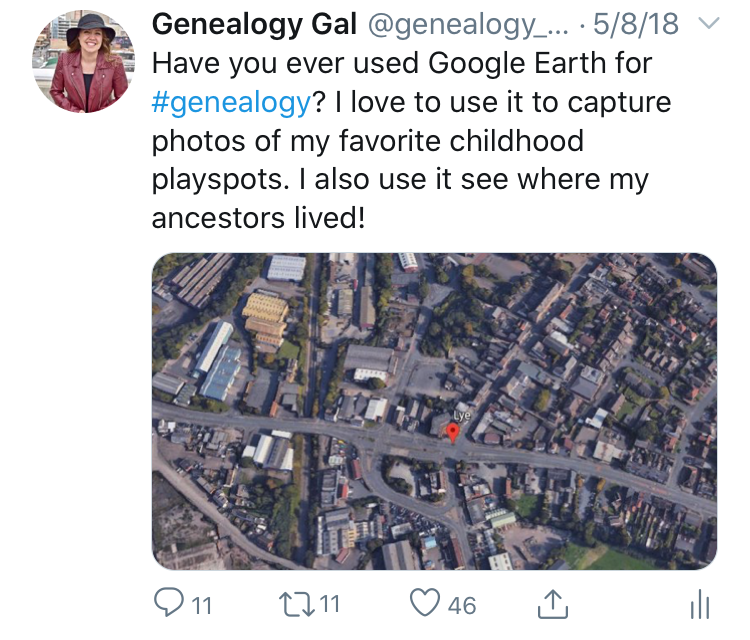This screenshot has width=750, height=640.
Task: Open the #genealogy hashtag link
Action: (232, 102)
